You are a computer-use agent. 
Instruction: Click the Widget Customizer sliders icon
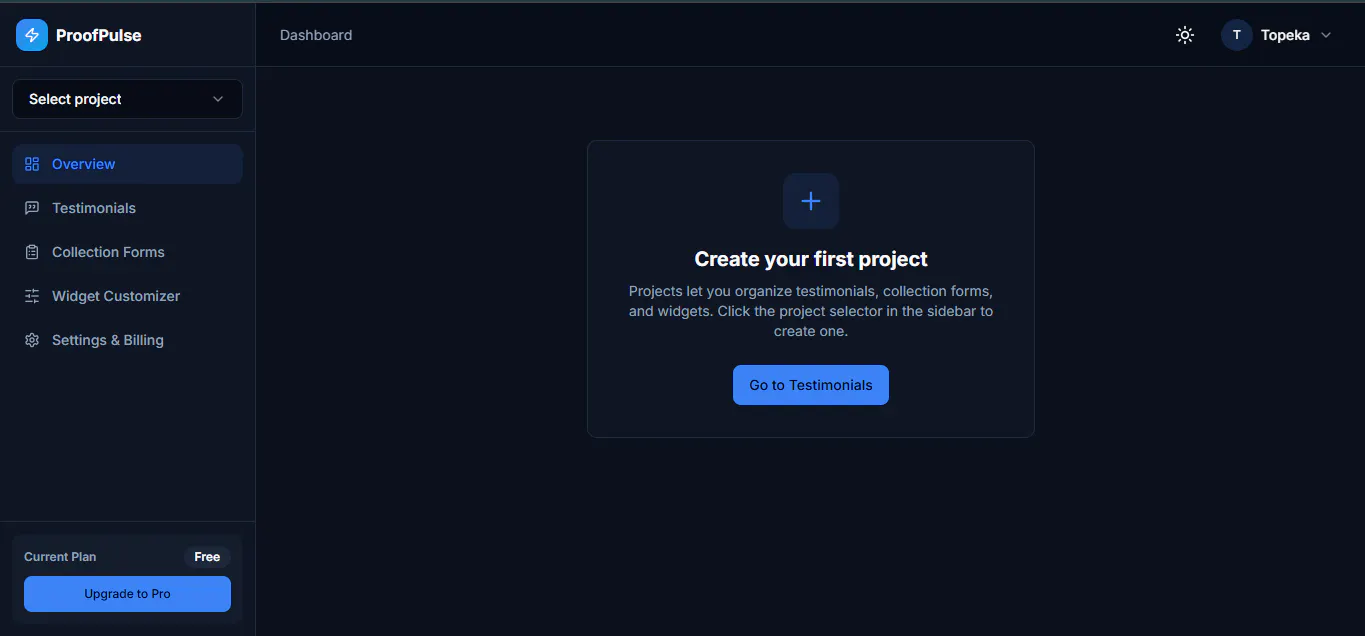tap(32, 296)
